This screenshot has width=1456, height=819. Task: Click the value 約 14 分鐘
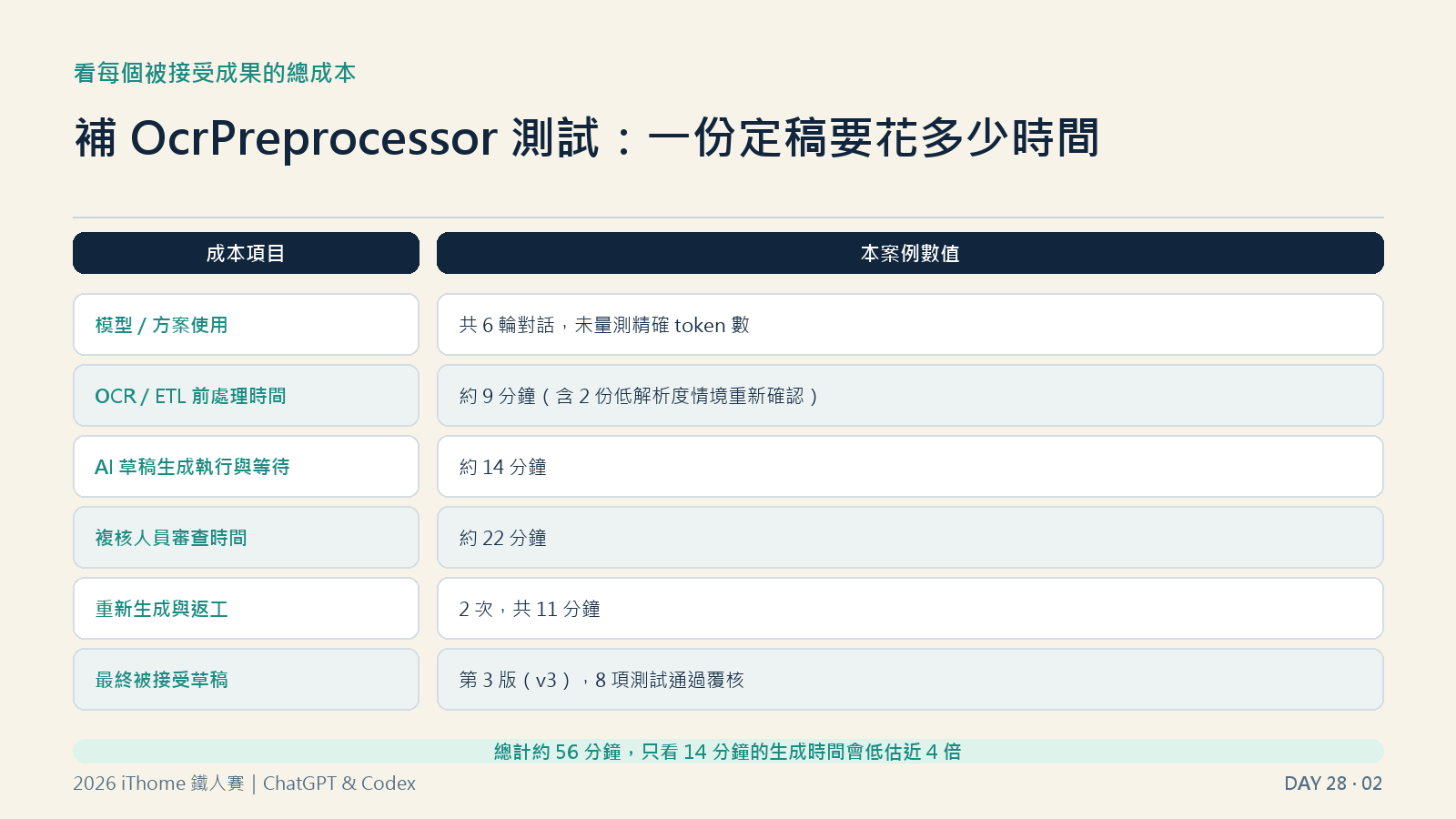[910, 467]
